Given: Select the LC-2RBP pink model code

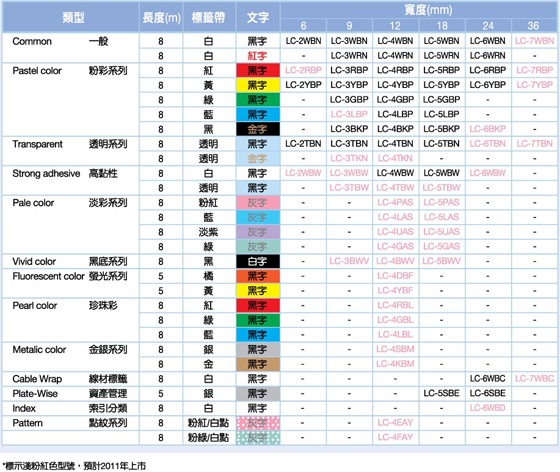Looking at the screenshot, I should click(x=303, y=70).
